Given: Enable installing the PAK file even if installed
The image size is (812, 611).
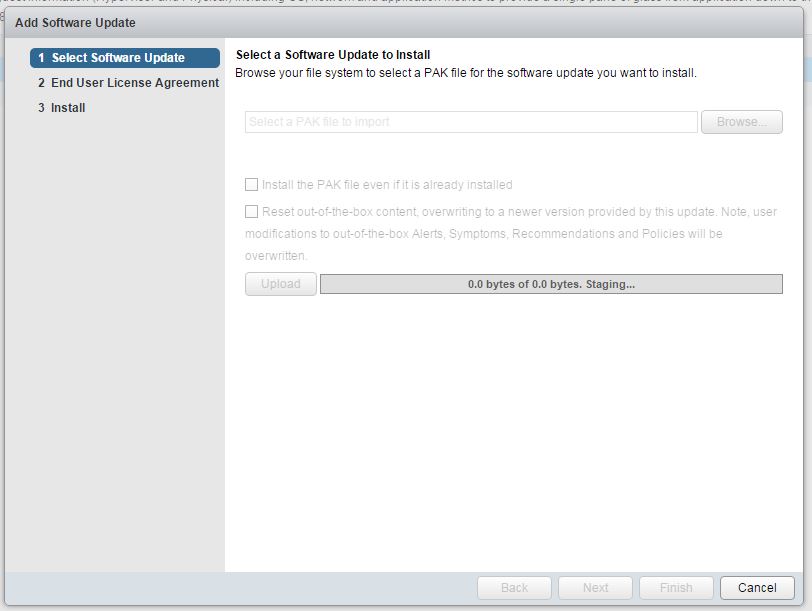Looking at the screenshot, I should [x=251, y=184].
